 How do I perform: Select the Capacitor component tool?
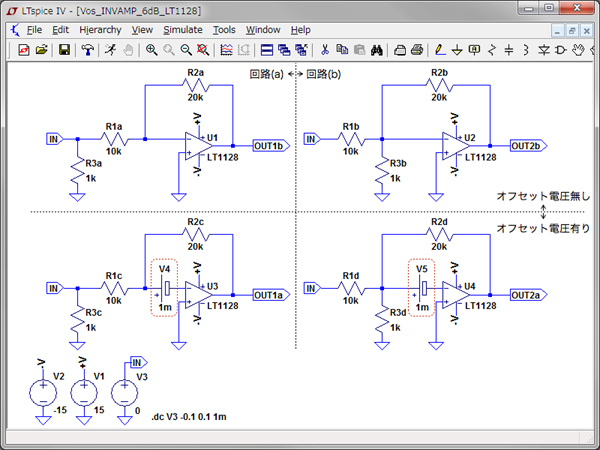pyautogui.click(x=510, y=49)
